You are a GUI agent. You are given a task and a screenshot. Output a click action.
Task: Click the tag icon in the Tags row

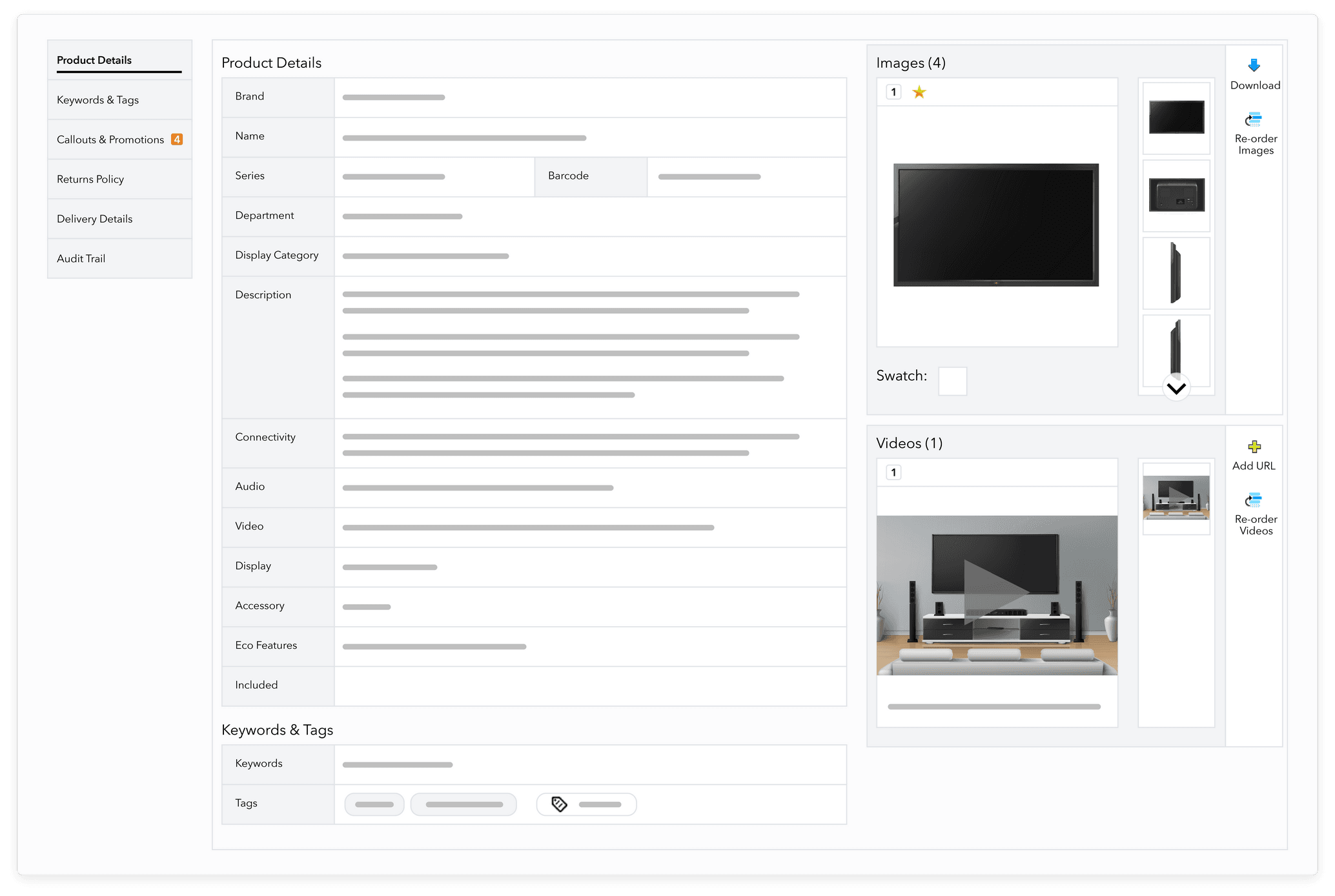tap(558, 804)
